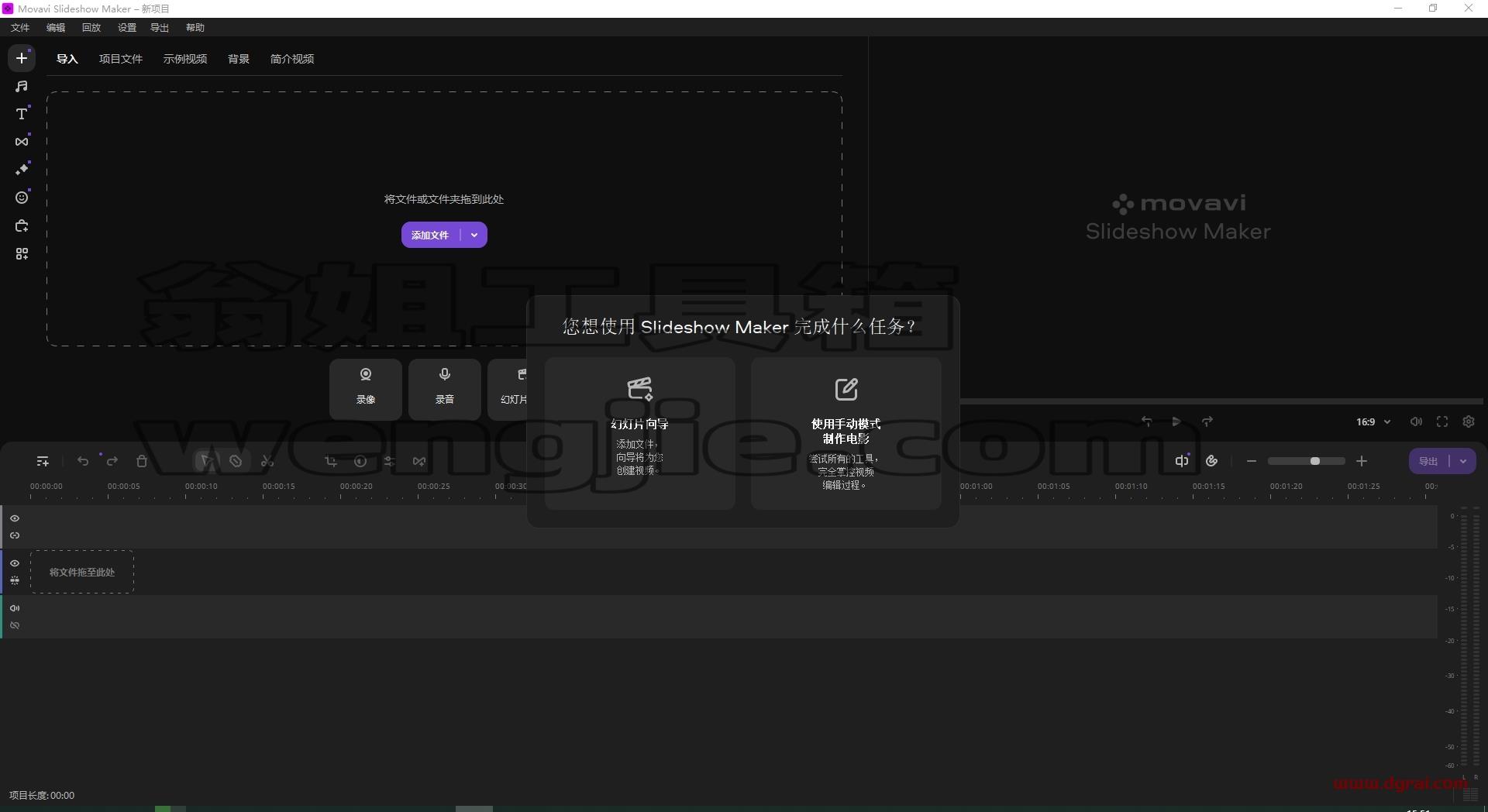Screen dimensions: 1488x812
Task: Open the 文件 menu
Action: tap(20, 27)
